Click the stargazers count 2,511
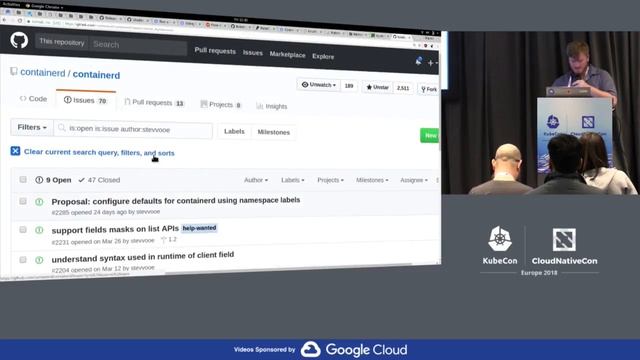The width and height of the screenshot is (640, 360). pos(403,88)
